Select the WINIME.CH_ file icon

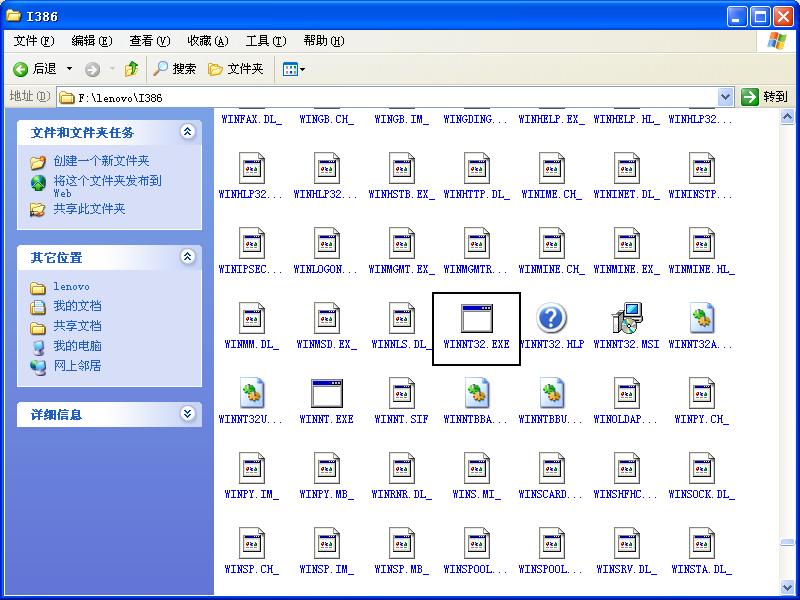click(552, 168)
